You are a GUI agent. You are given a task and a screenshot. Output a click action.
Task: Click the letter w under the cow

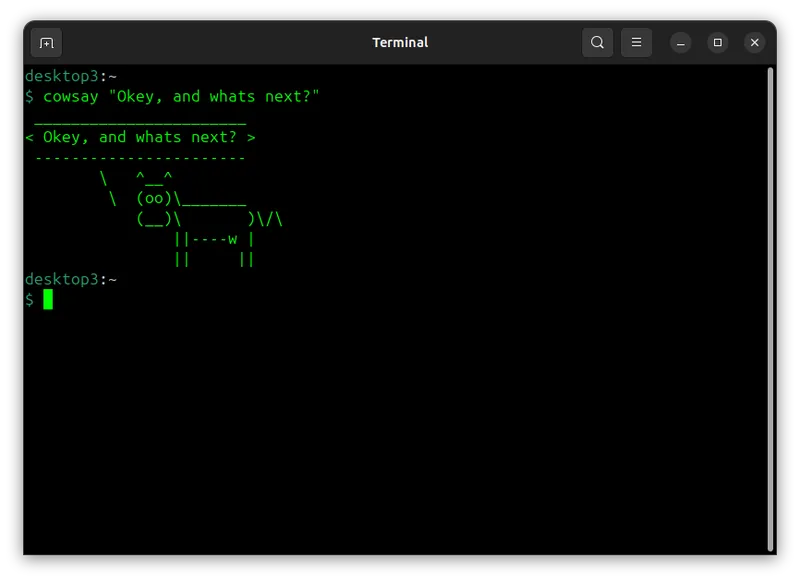[232, 239]
